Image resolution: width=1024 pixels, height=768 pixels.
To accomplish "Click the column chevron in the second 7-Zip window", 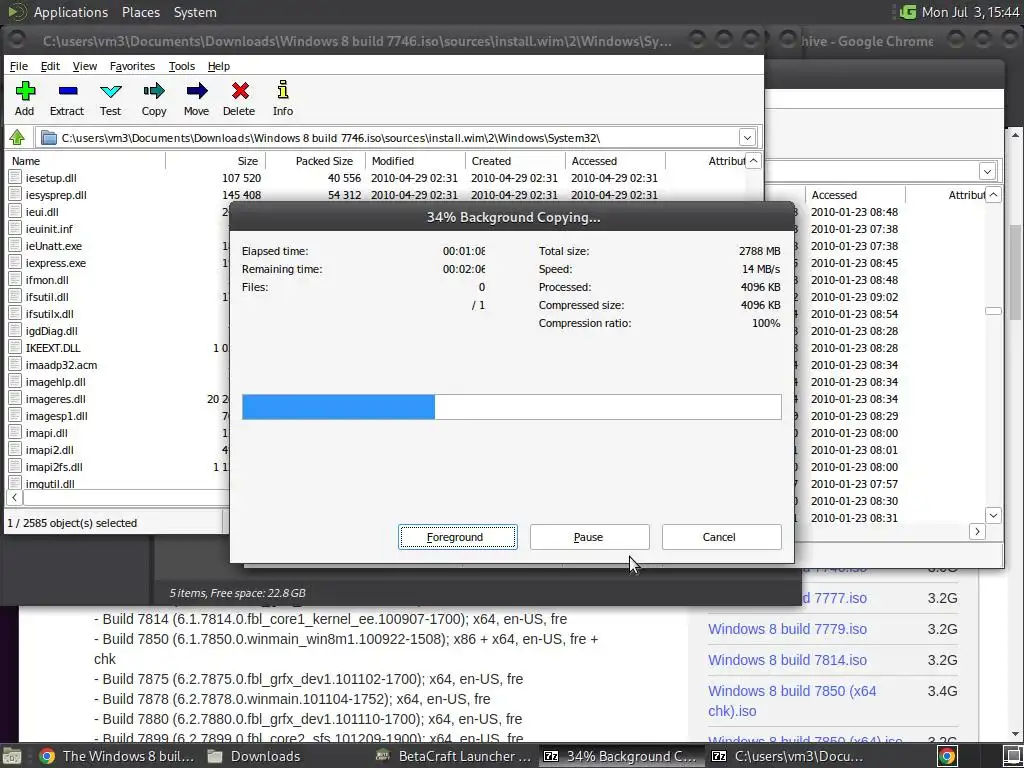I will click(x=993, y=195).
